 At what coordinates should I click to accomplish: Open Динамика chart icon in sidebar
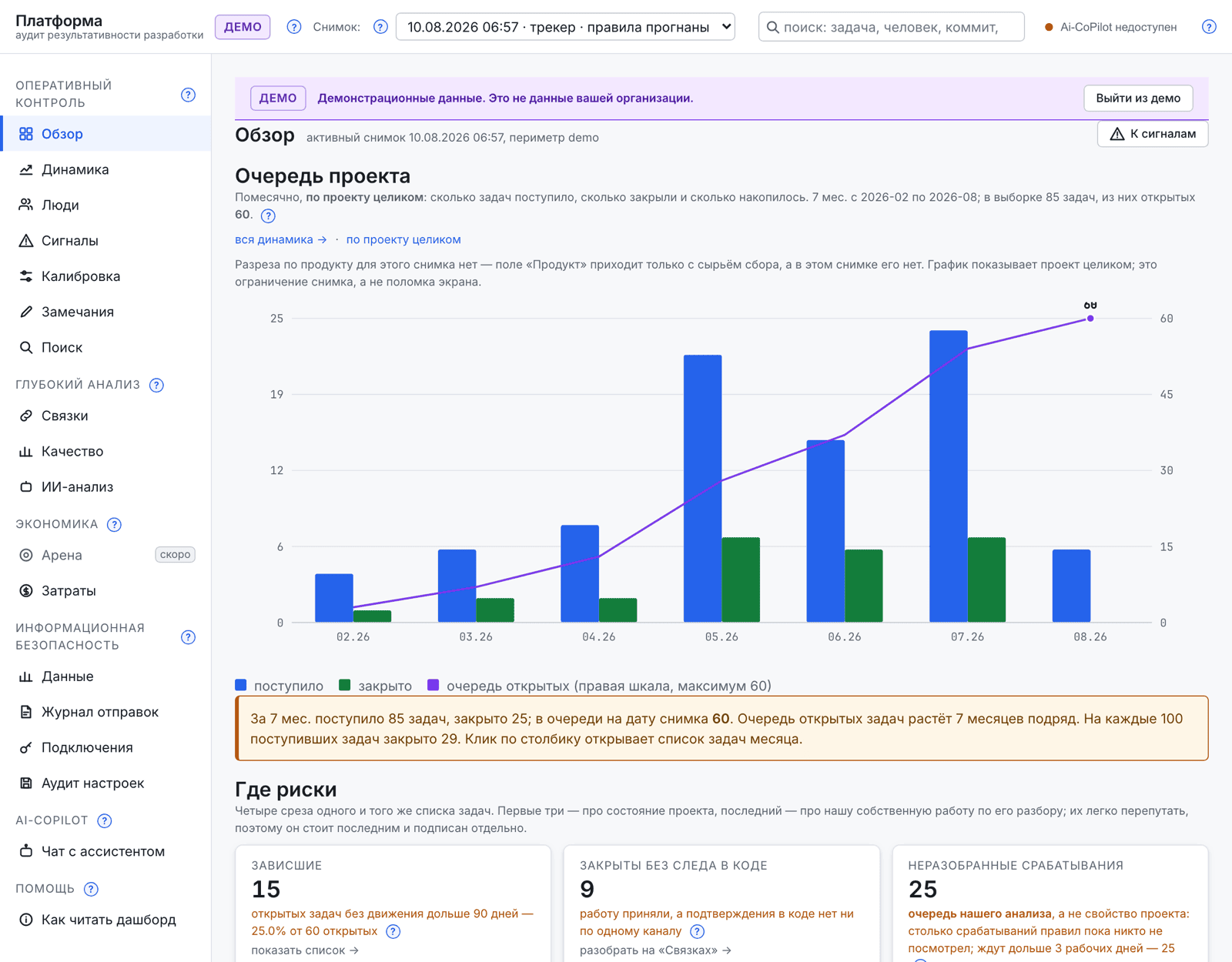click(26, 169)
